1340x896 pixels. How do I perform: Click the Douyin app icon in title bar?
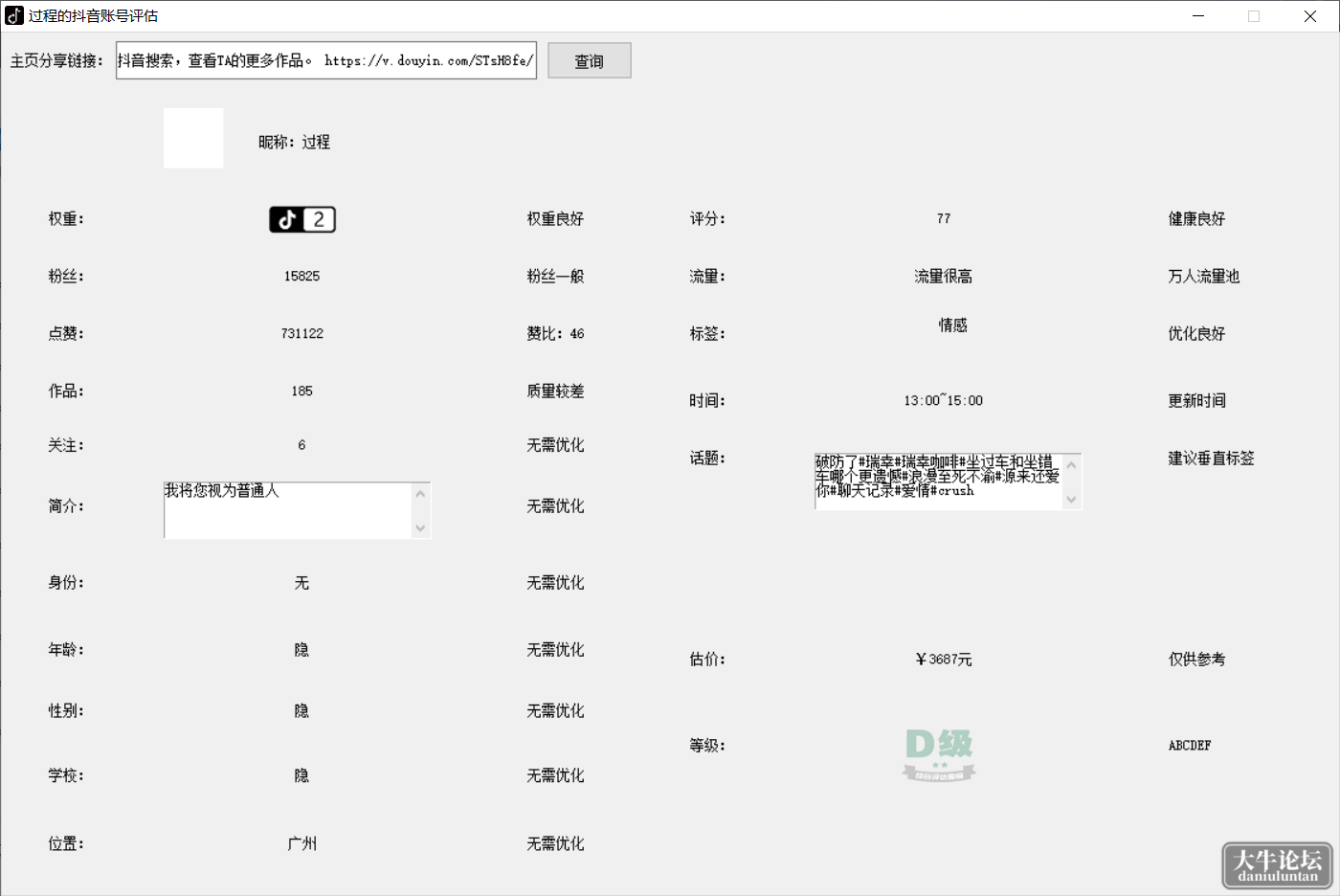coord(14,15)
